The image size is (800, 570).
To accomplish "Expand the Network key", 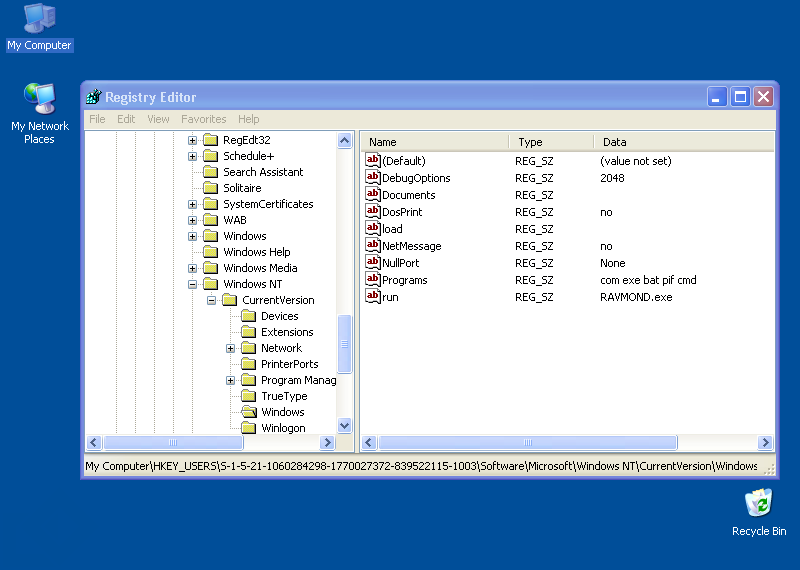I will pyautogui.click(x=231, y=349).
